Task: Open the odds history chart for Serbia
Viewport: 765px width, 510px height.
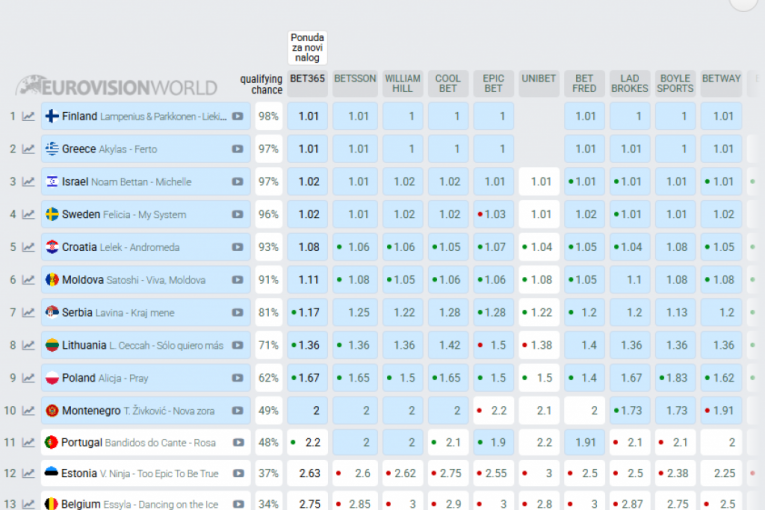Action: click(28, 312)
